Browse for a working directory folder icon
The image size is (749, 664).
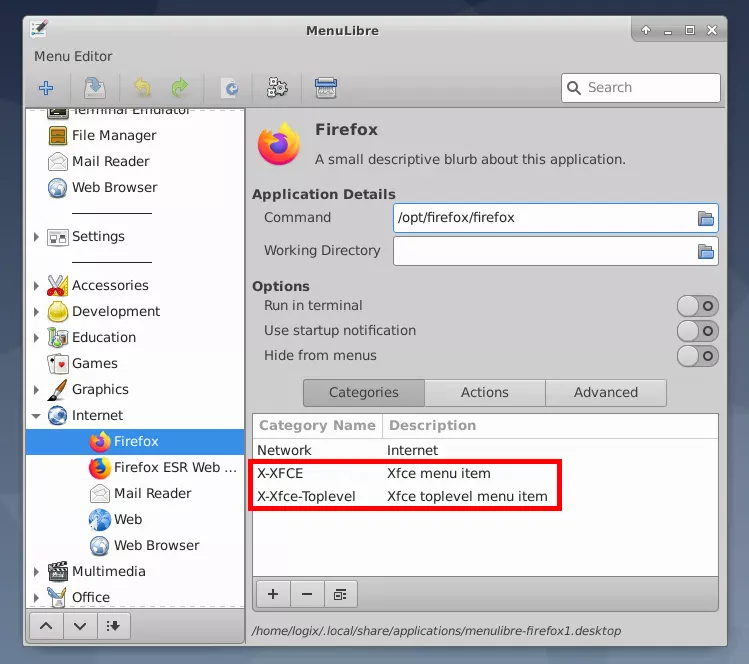[706, 251]
